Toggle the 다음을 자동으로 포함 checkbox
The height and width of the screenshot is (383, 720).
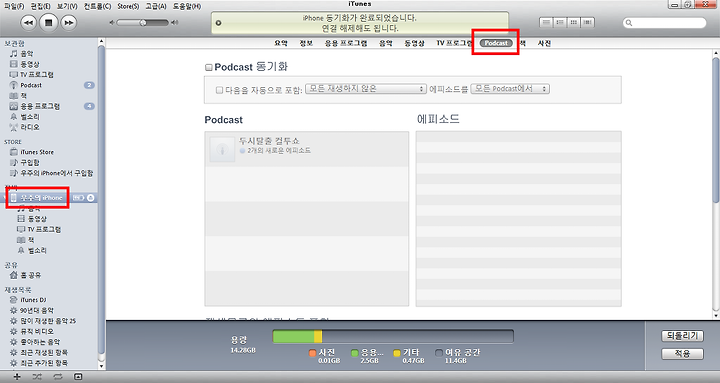pyautogui.click(x=219, y=90)
